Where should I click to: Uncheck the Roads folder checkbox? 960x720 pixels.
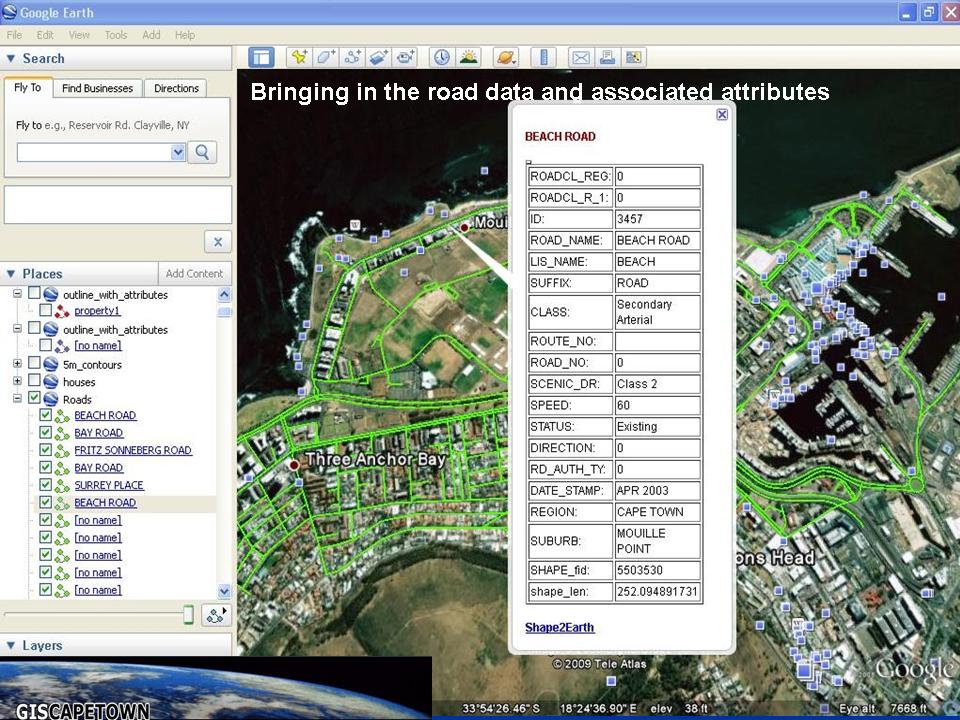coord(34,397)
